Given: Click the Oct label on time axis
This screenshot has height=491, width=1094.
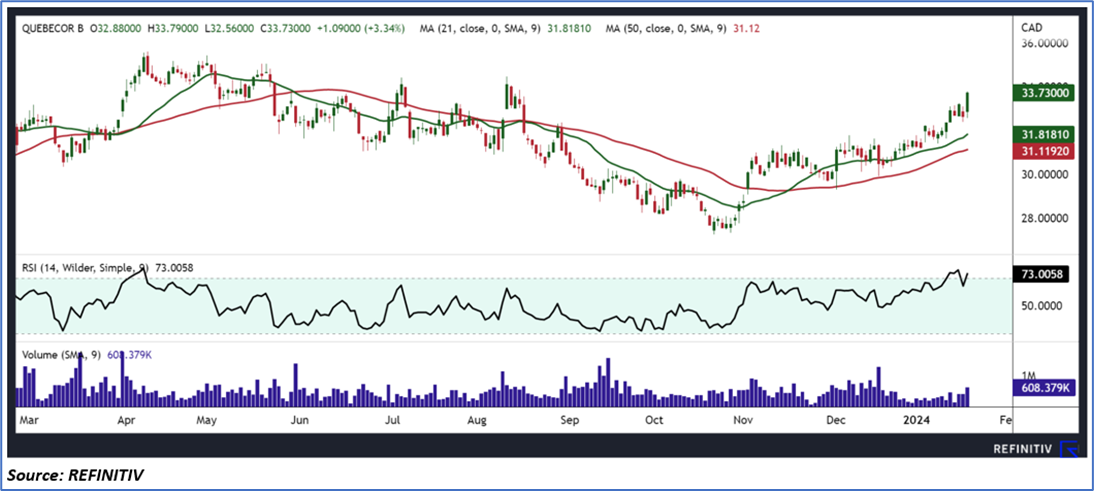Looking at the screenshot, I should [x=654, y=421].
